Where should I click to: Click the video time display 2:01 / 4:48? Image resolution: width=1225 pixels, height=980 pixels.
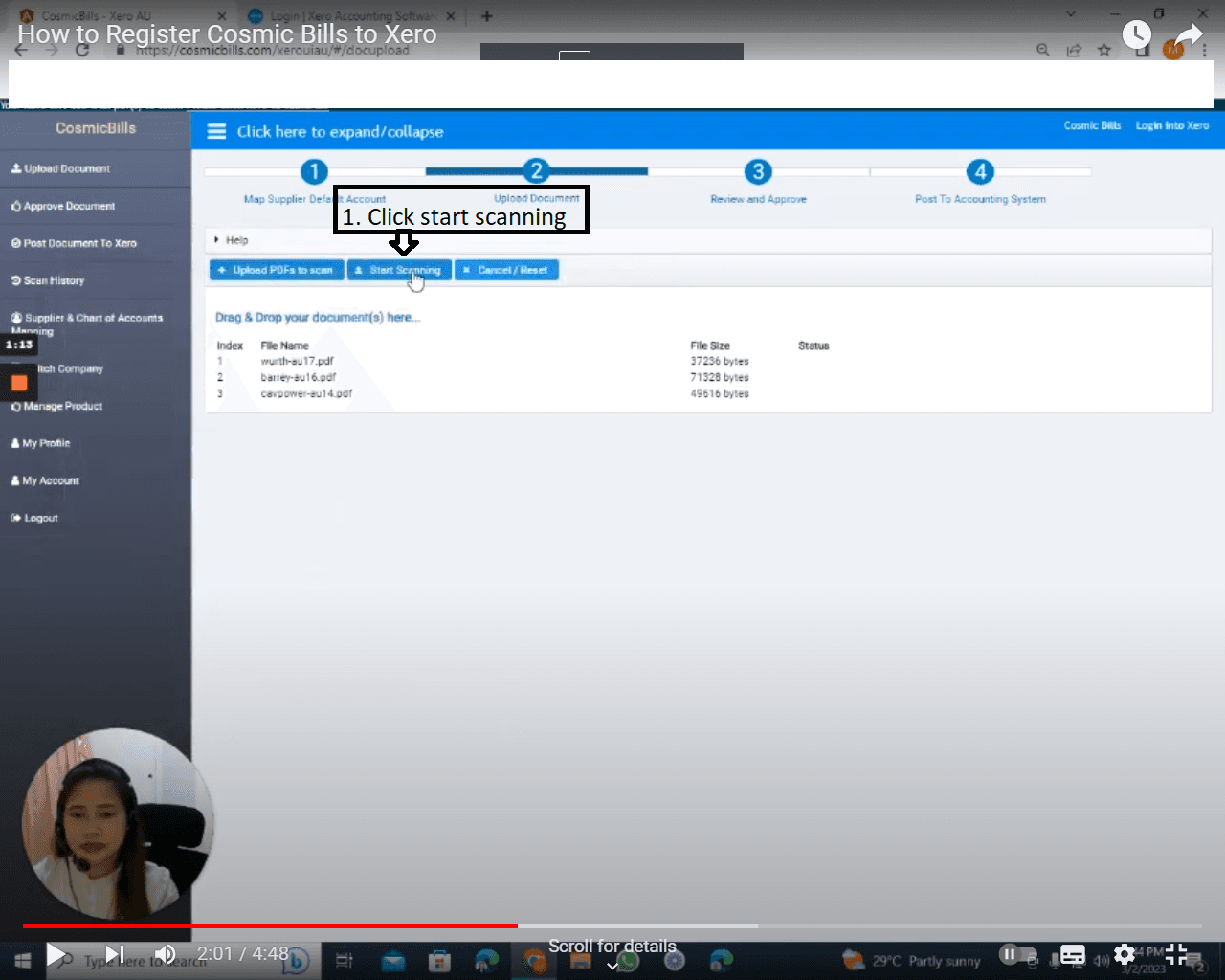(243, 953)
